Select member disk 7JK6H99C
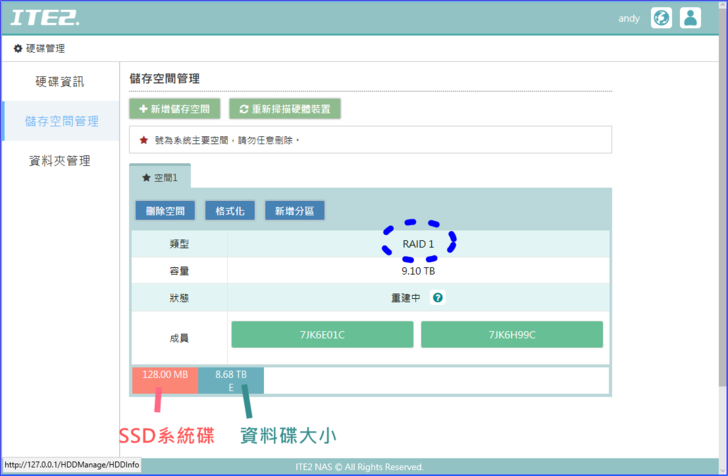728x476 pixels. point(511,335)
